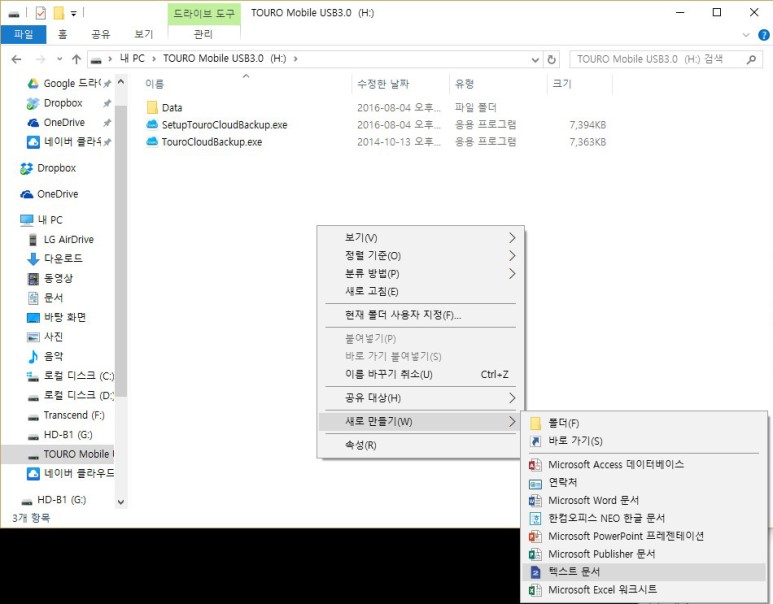Click the 한컴오피스 NEO 한글 문서 icon
Image resolution: width=773 pixels, height=604 pixels.
coord(535,518)
